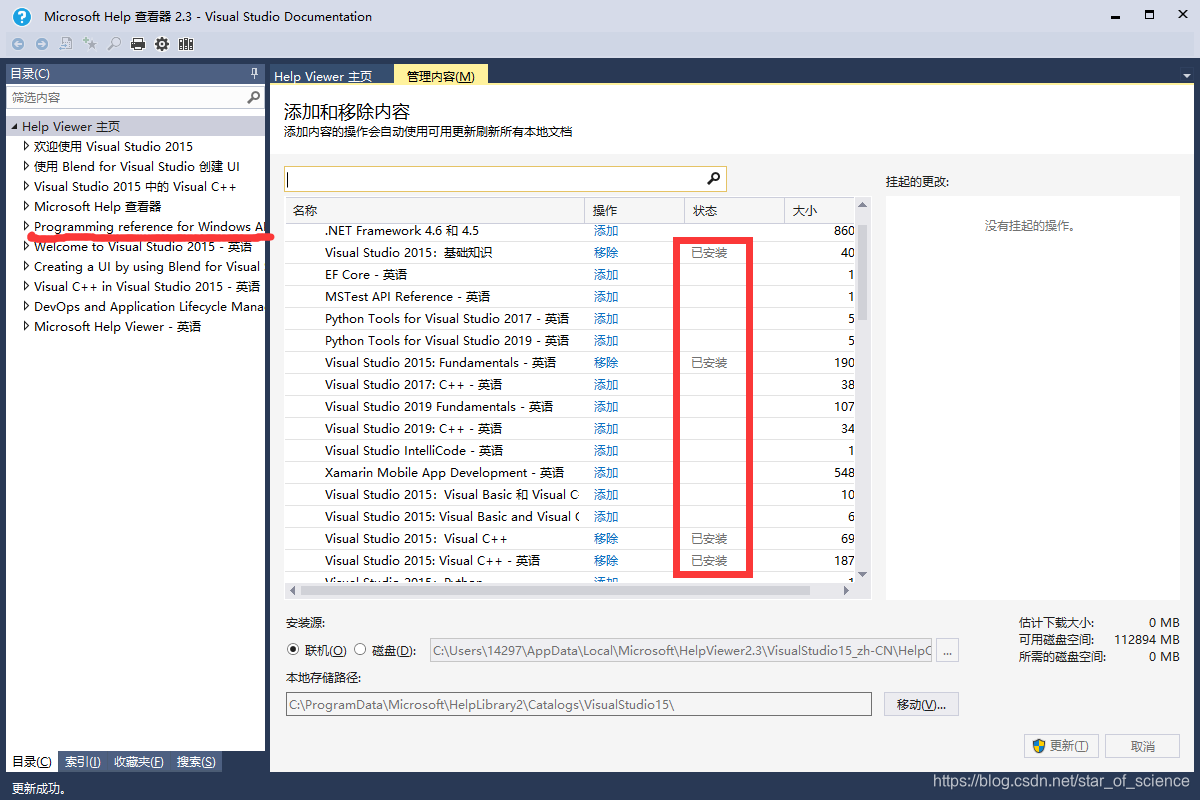Click the 移动(V)... button
Screen dimensions: 1200x800
click(921, 704)
